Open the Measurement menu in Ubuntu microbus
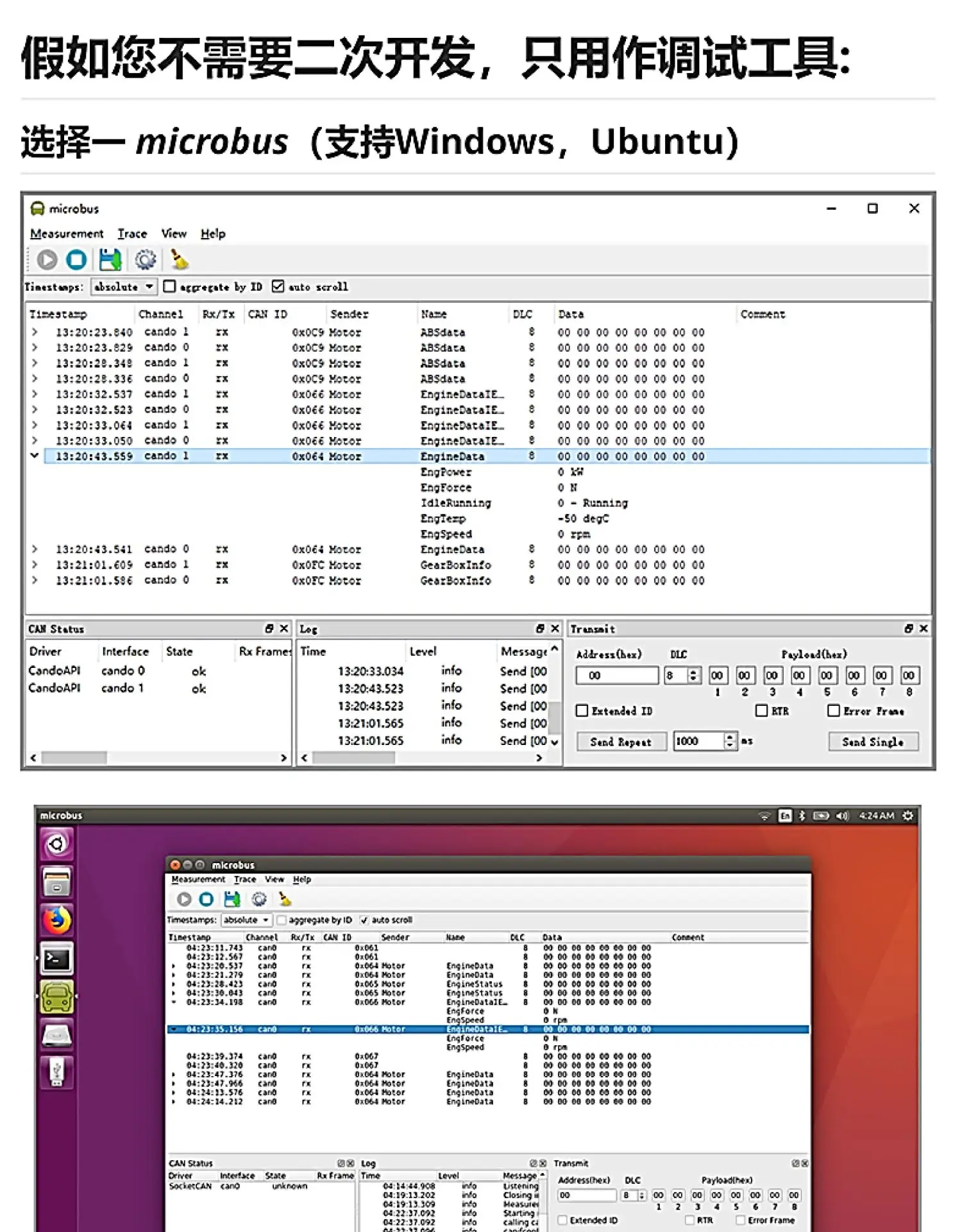This screenshot has height=1232, width=962. tap(198, 879)
